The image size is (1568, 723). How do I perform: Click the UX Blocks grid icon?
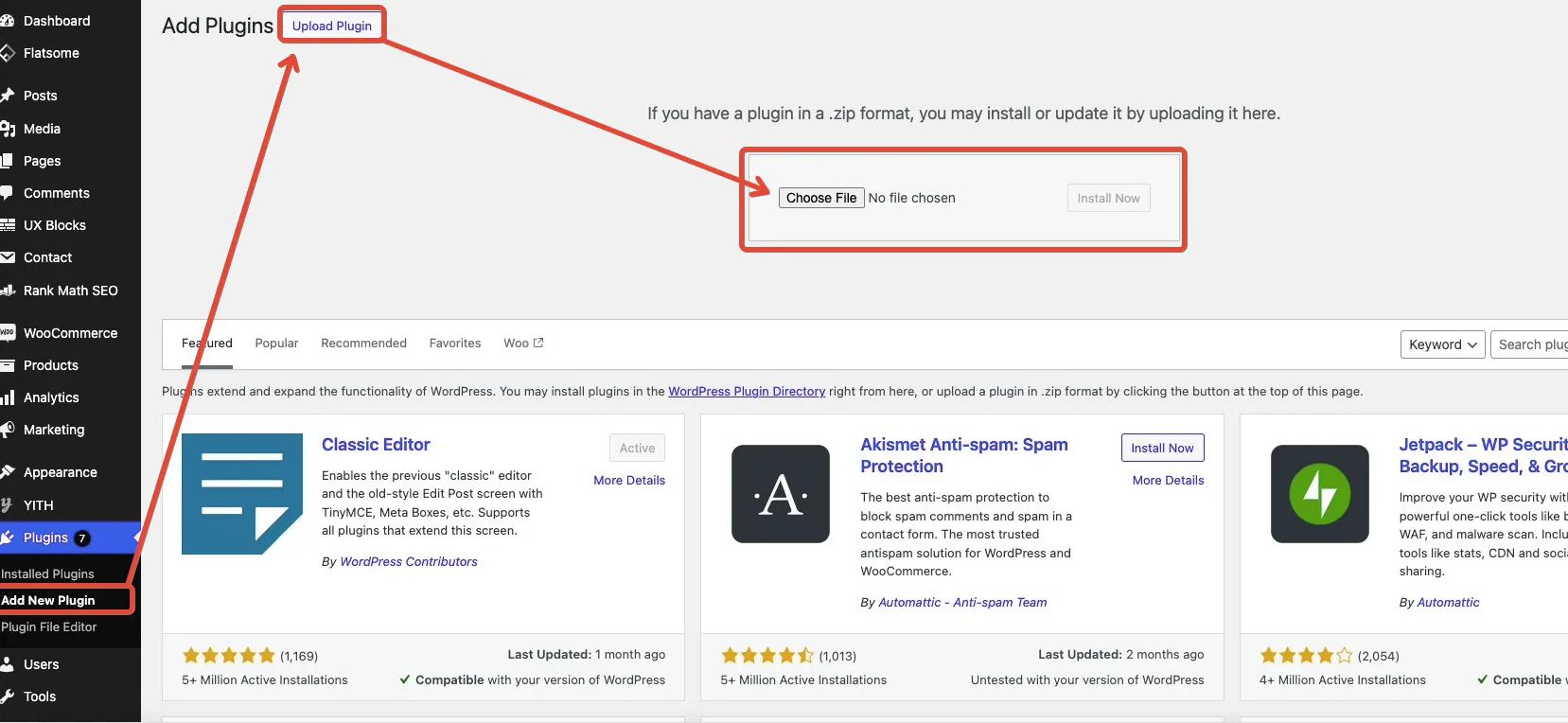coord(7,225)
